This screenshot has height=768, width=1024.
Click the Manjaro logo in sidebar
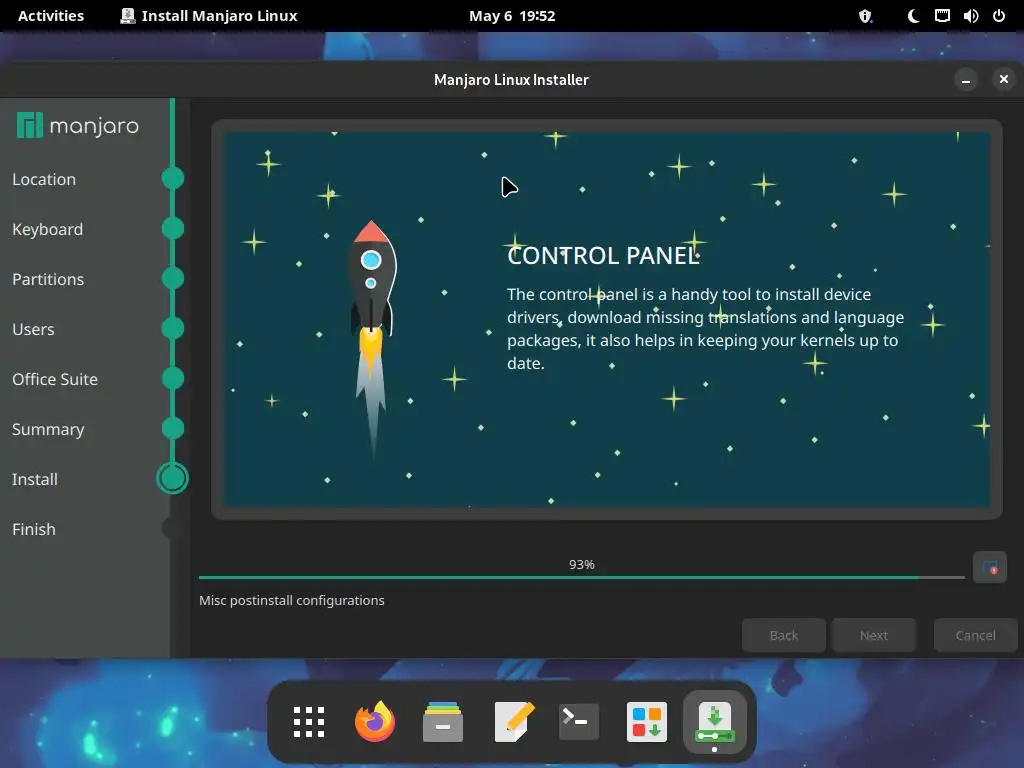coord(78,125)
